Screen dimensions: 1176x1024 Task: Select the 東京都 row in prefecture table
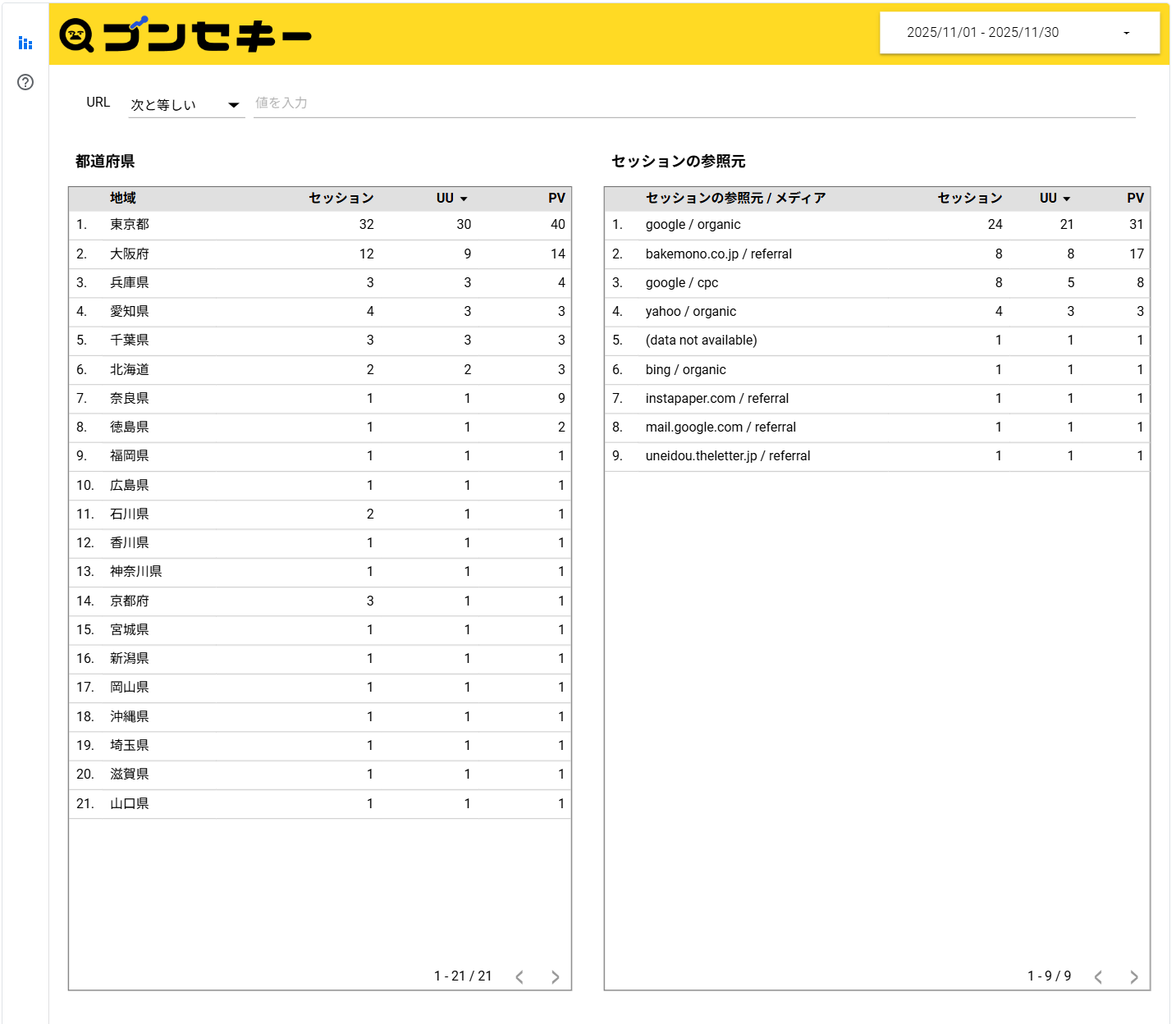click(x=130, y=225)
